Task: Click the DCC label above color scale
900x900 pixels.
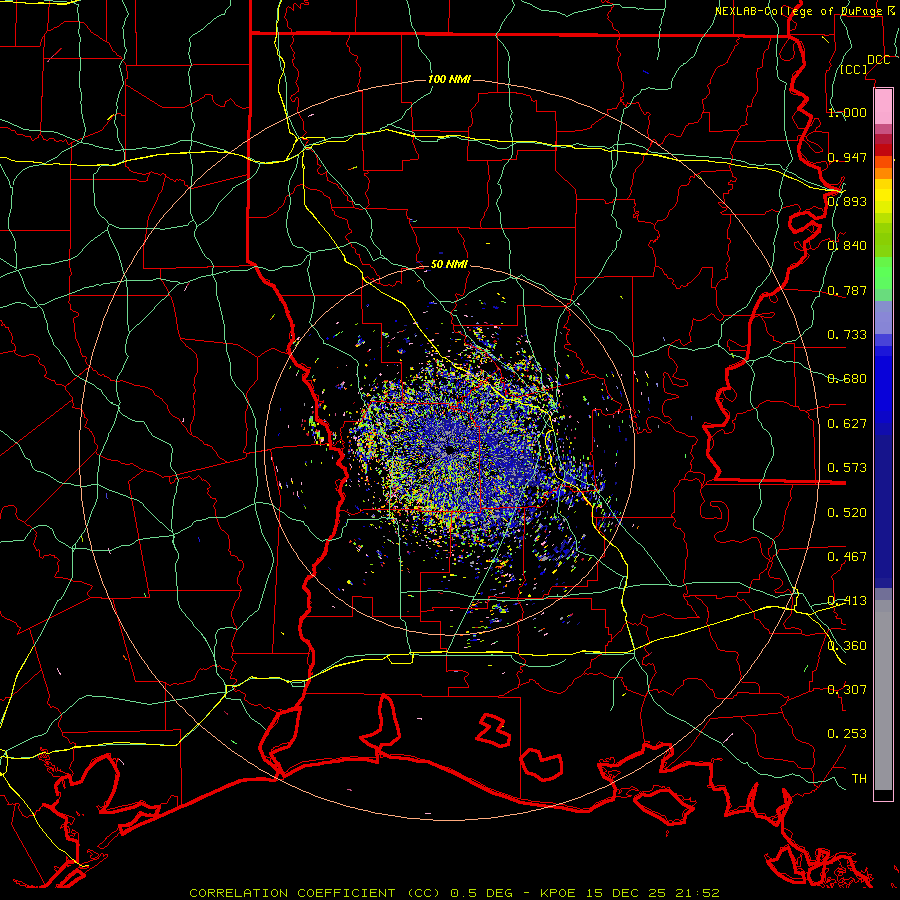Action: pos(878,60)
